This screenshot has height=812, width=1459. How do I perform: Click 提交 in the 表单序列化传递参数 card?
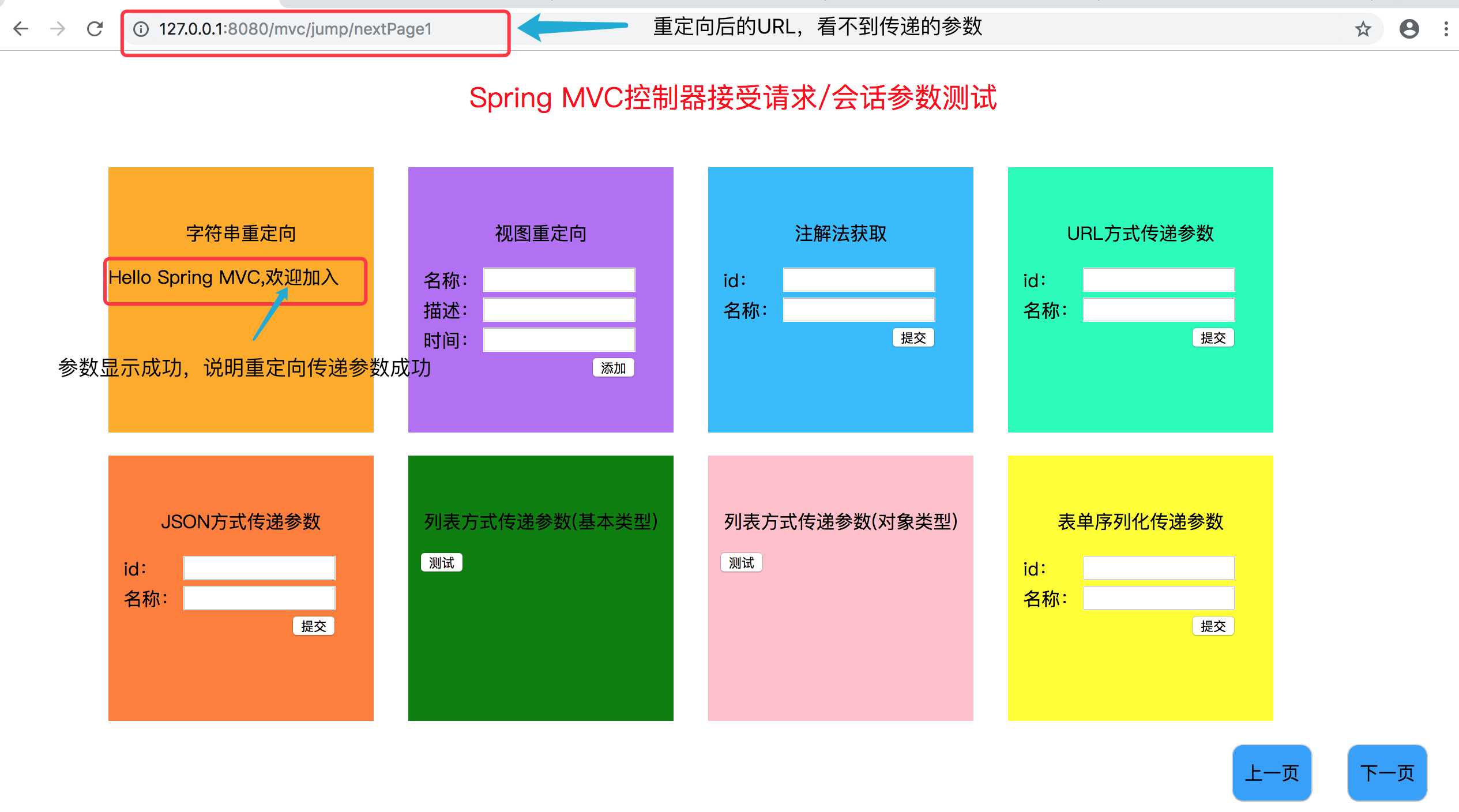point(1213,626)
